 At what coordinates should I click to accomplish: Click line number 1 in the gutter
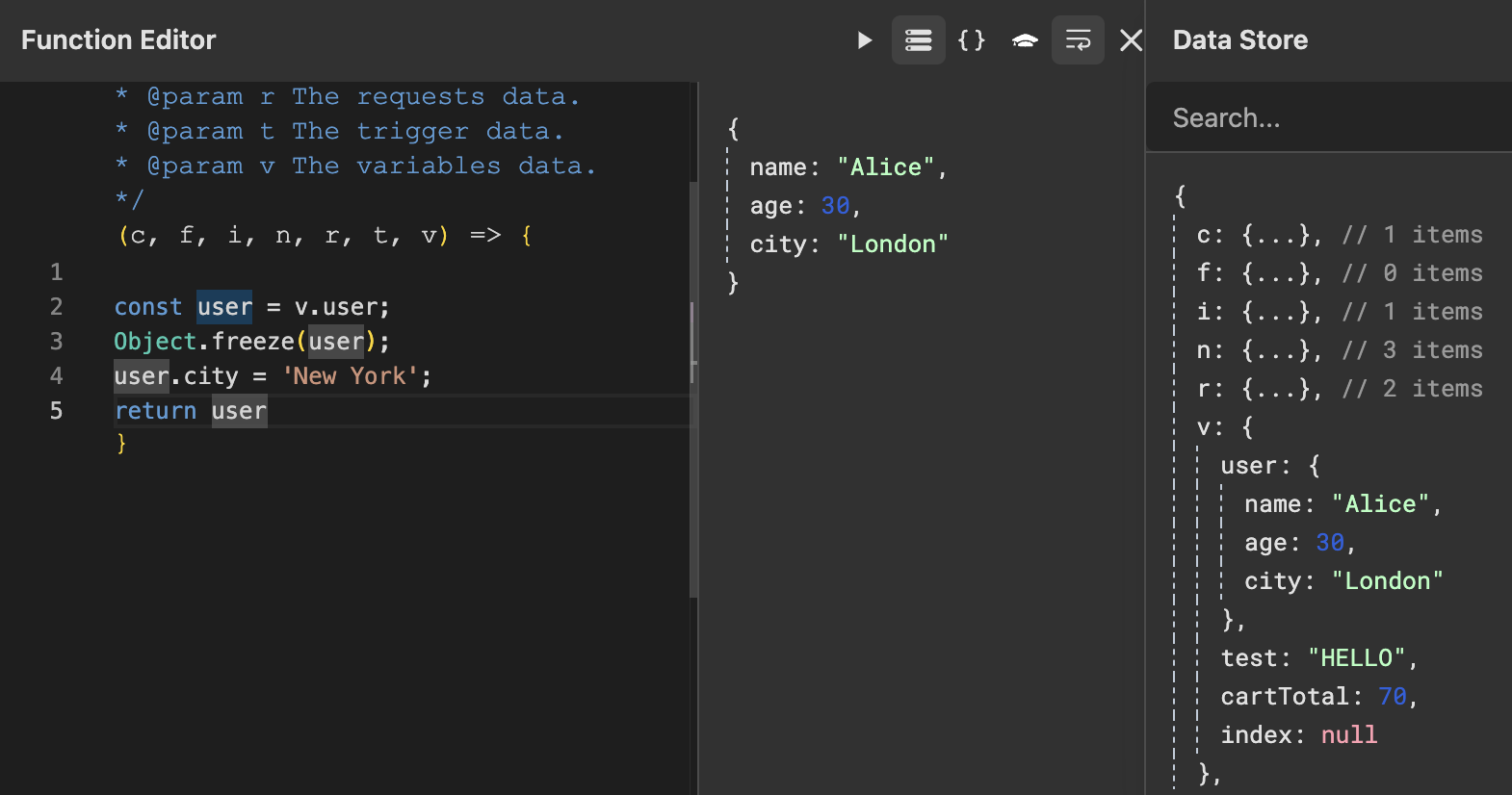coord(57,272)
